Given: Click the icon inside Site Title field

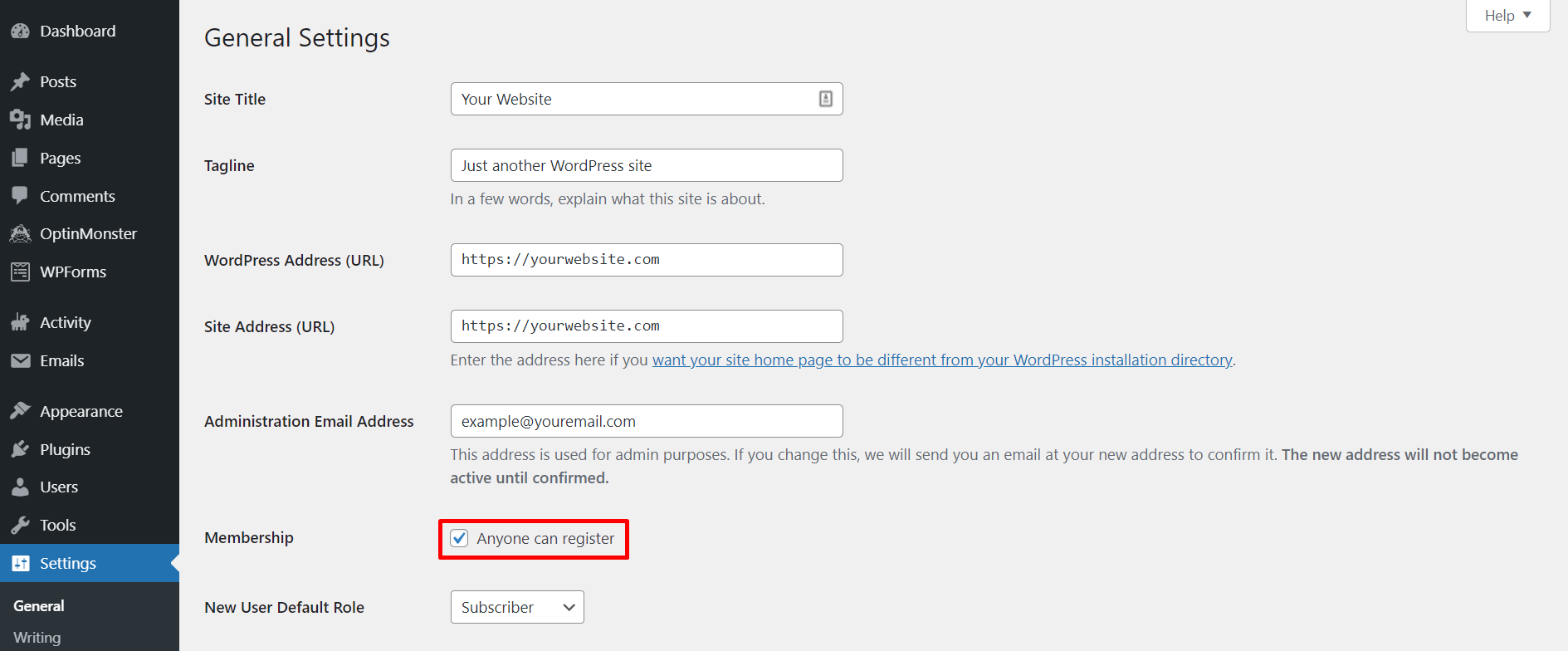Looking at the screenshot, I should point(826,99).
